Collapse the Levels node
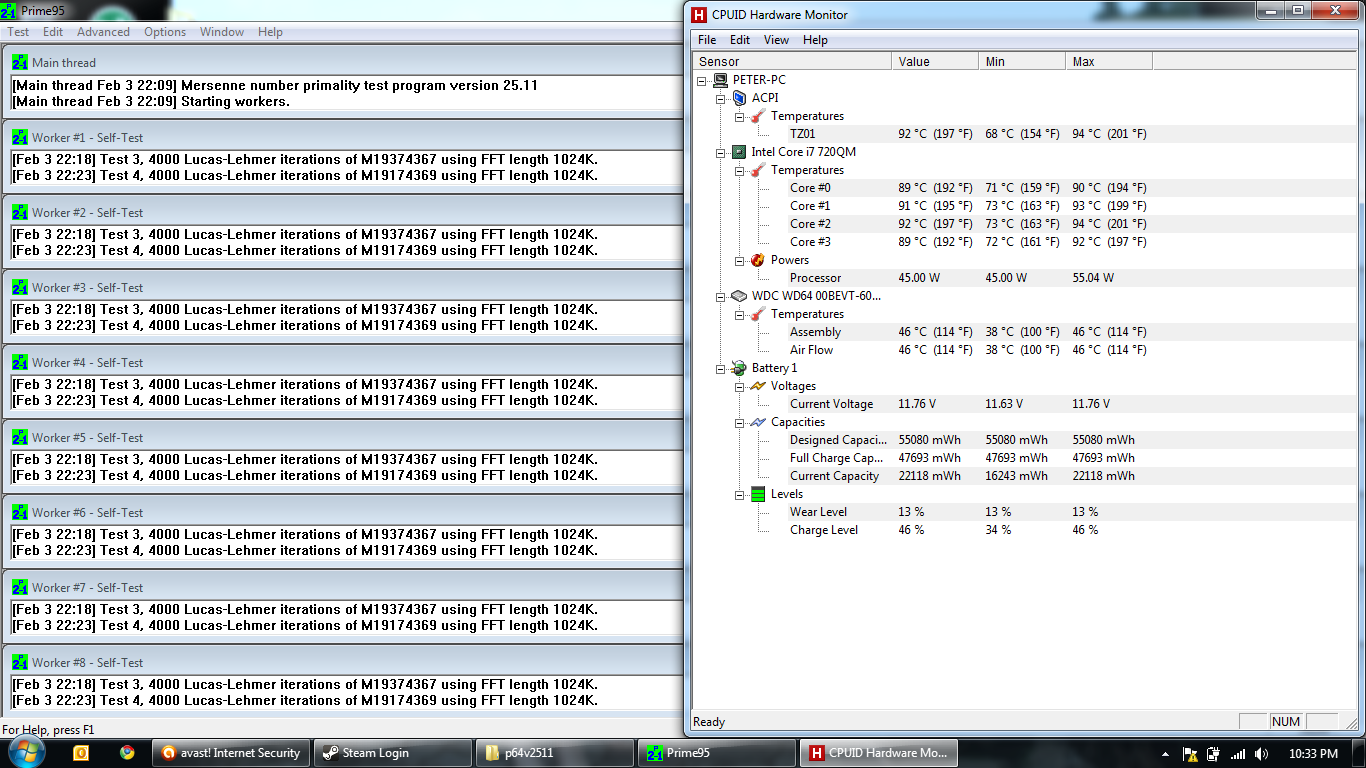The width and height of the screenshot is (1366, 768). click(740, 495)
